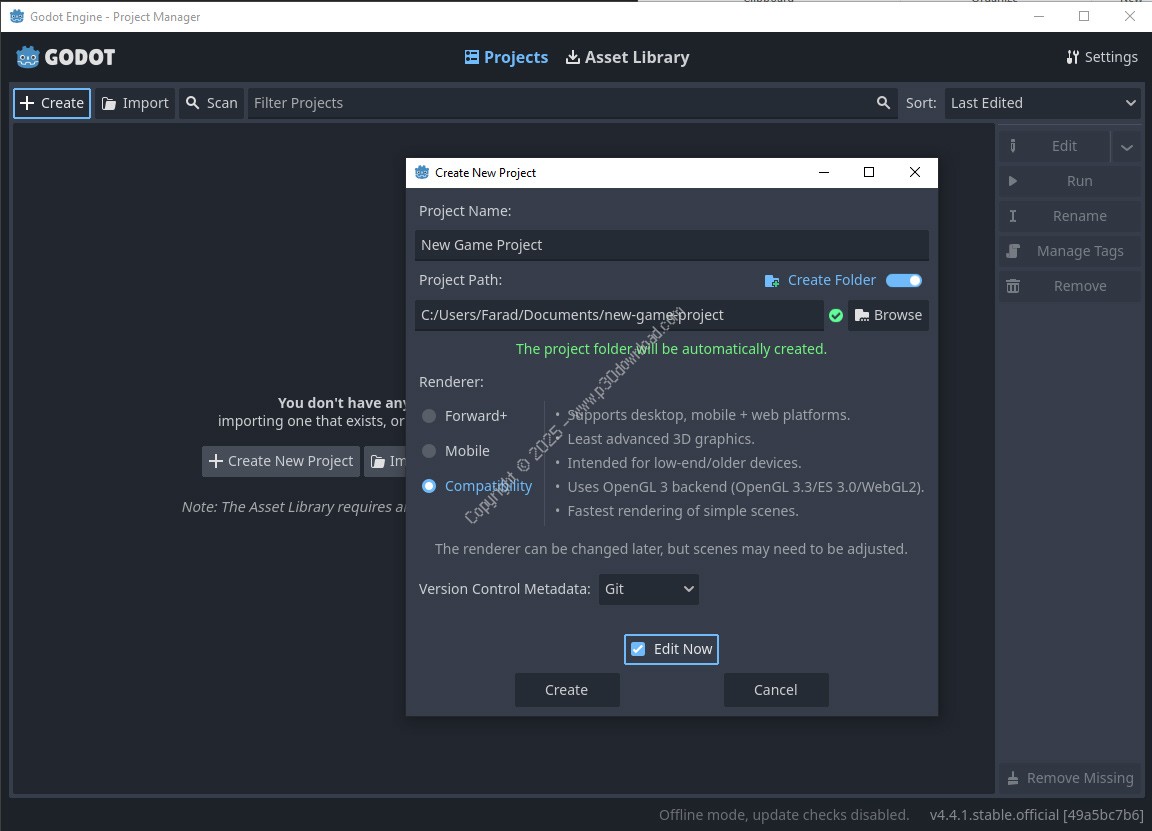Expand the chevron next to the Edit button
Viewport: 1152px width, 831px height.
1126,146
